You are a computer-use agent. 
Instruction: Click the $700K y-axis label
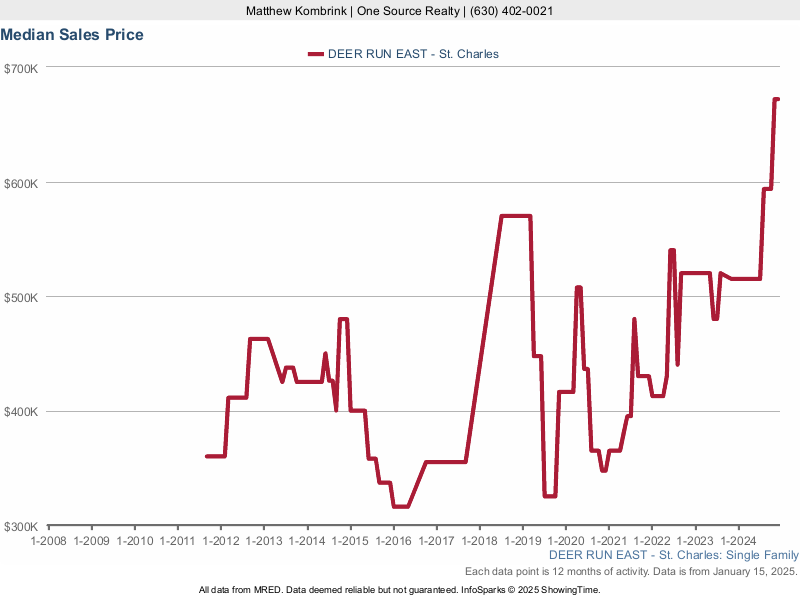point(21,68)
